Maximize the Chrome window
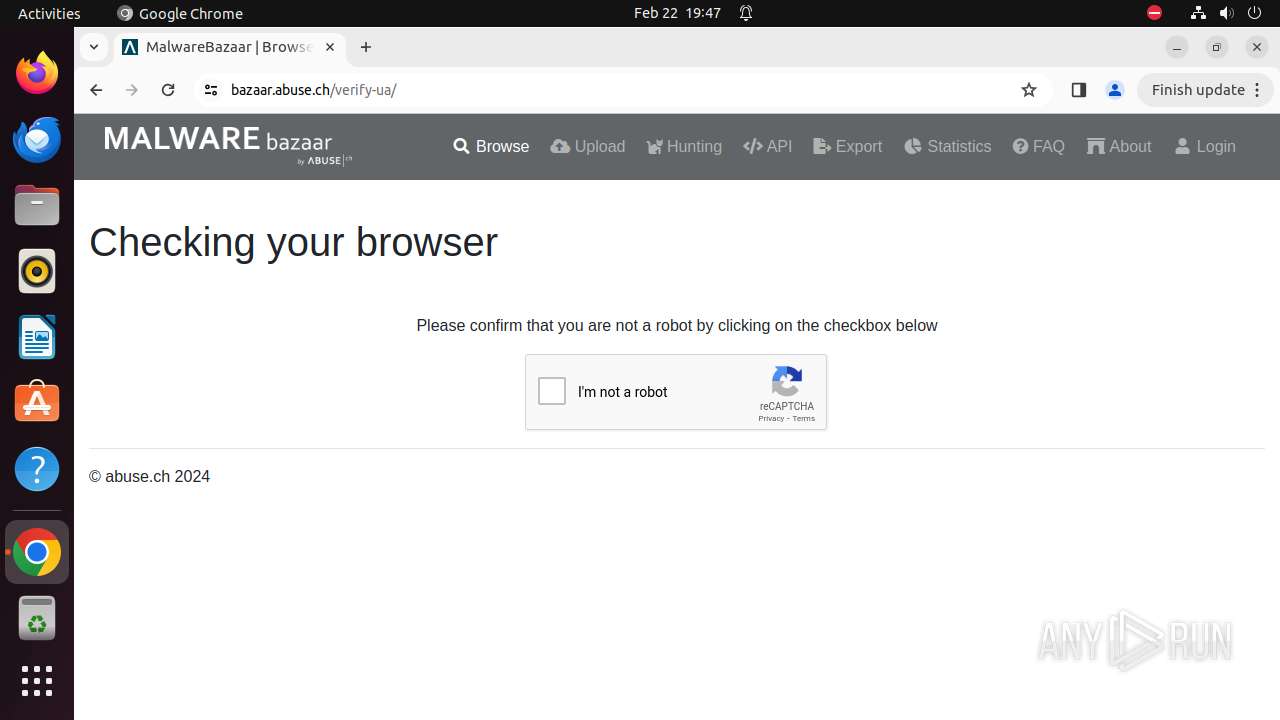 coord(1217,47)
